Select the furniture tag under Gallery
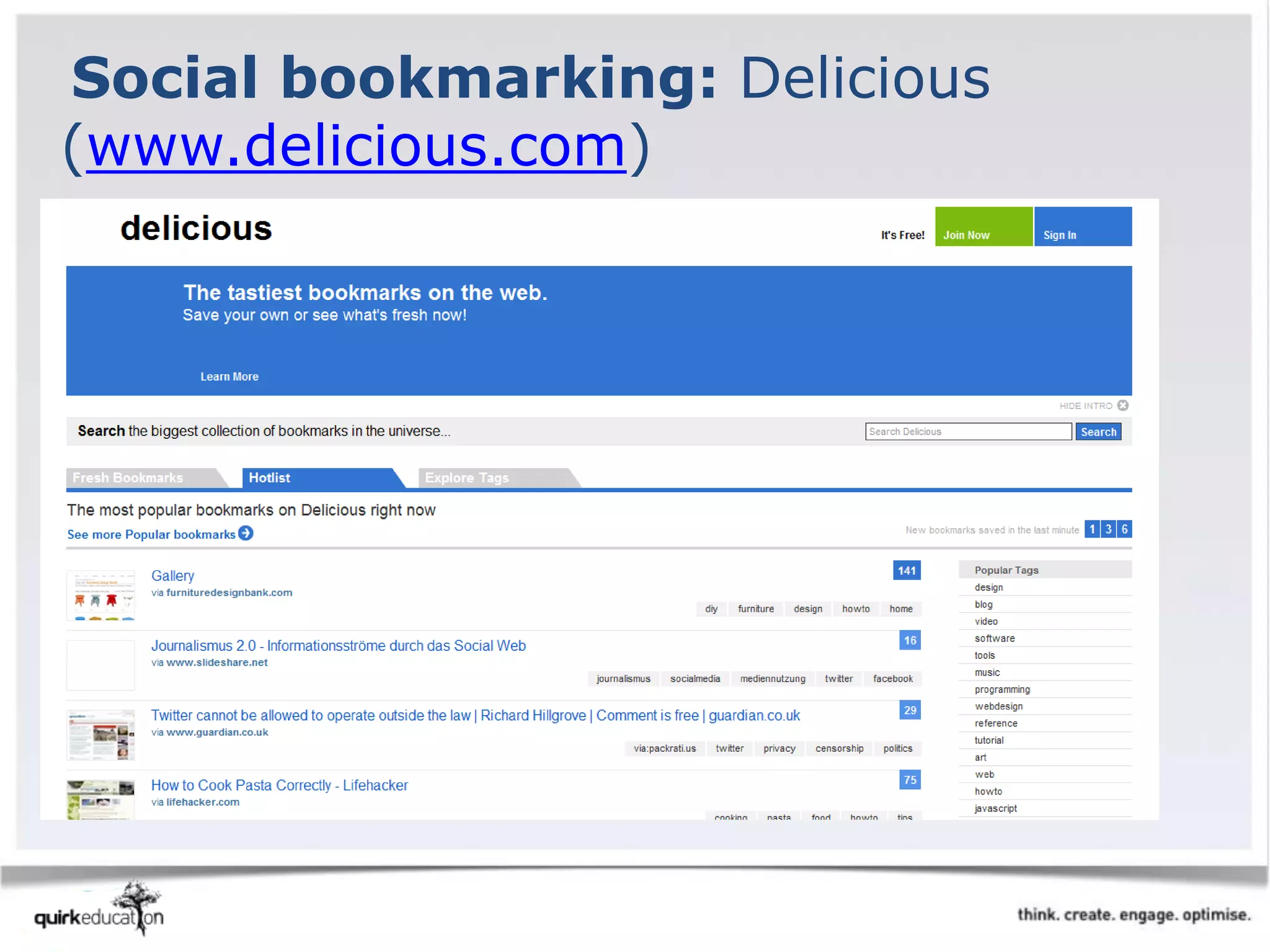 tap(756, 609)
